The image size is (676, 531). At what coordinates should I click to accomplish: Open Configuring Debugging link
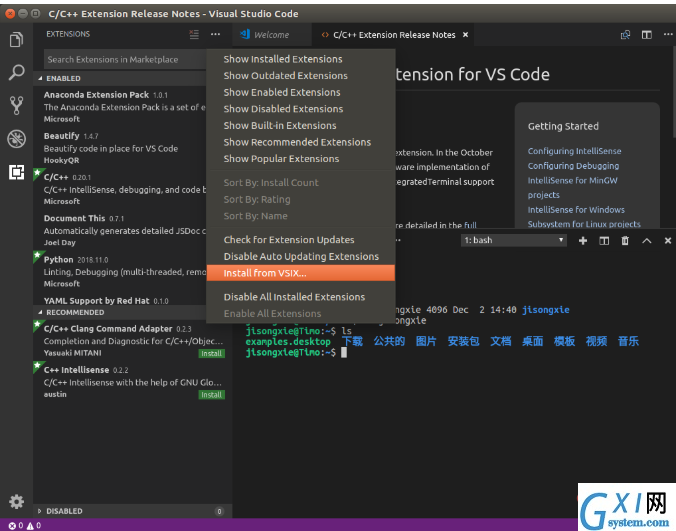click(x=573, y=166)
